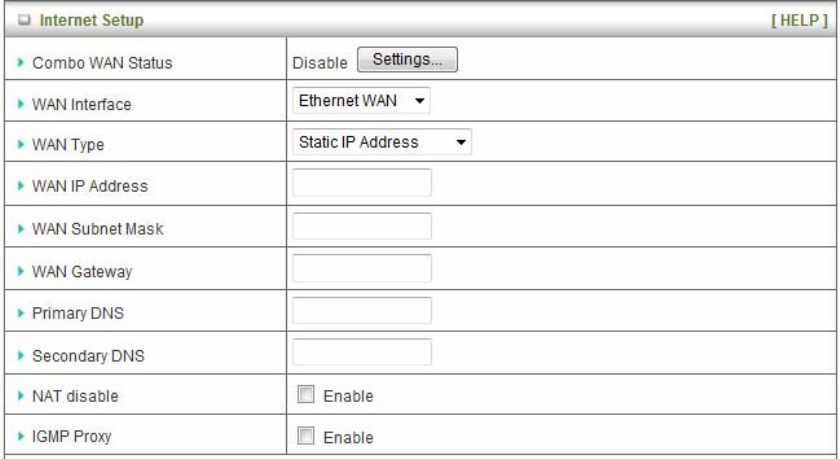Viewport: 840px width, 459px height.
Task: Select the WAN Gateway input box
Action: click(361, 268)
